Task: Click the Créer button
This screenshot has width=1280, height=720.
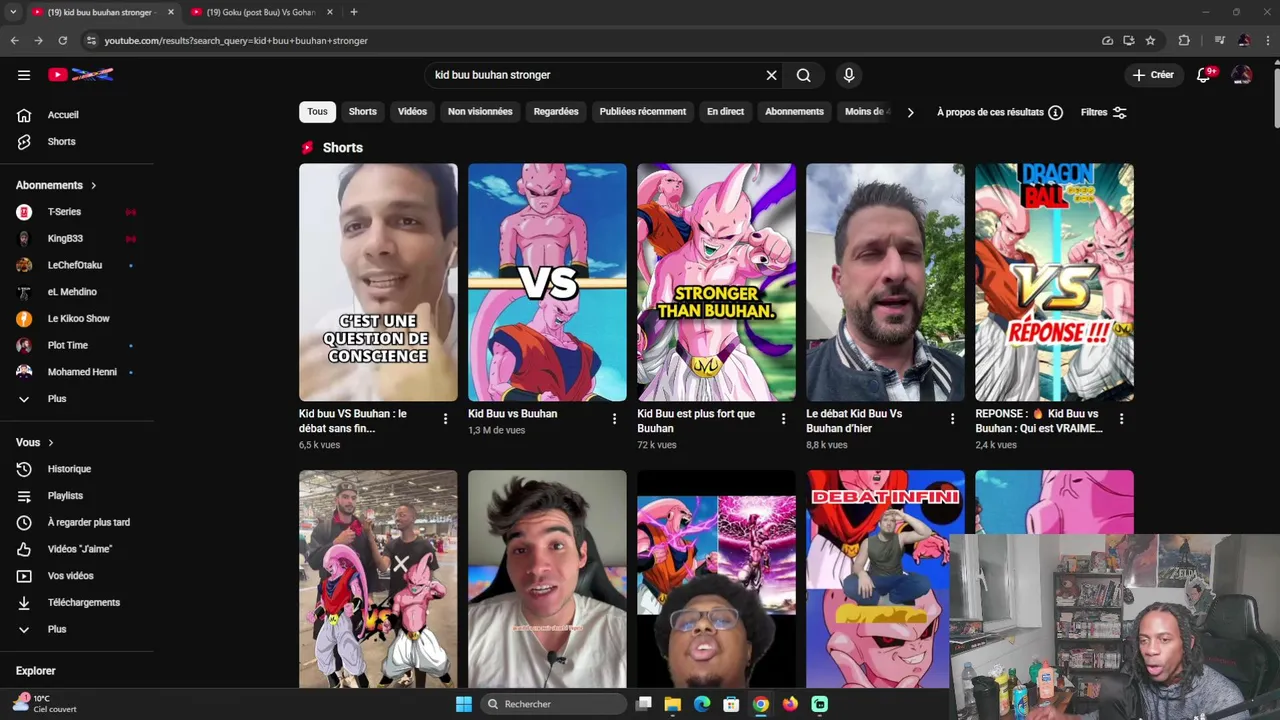Action: pos(1152,75)
